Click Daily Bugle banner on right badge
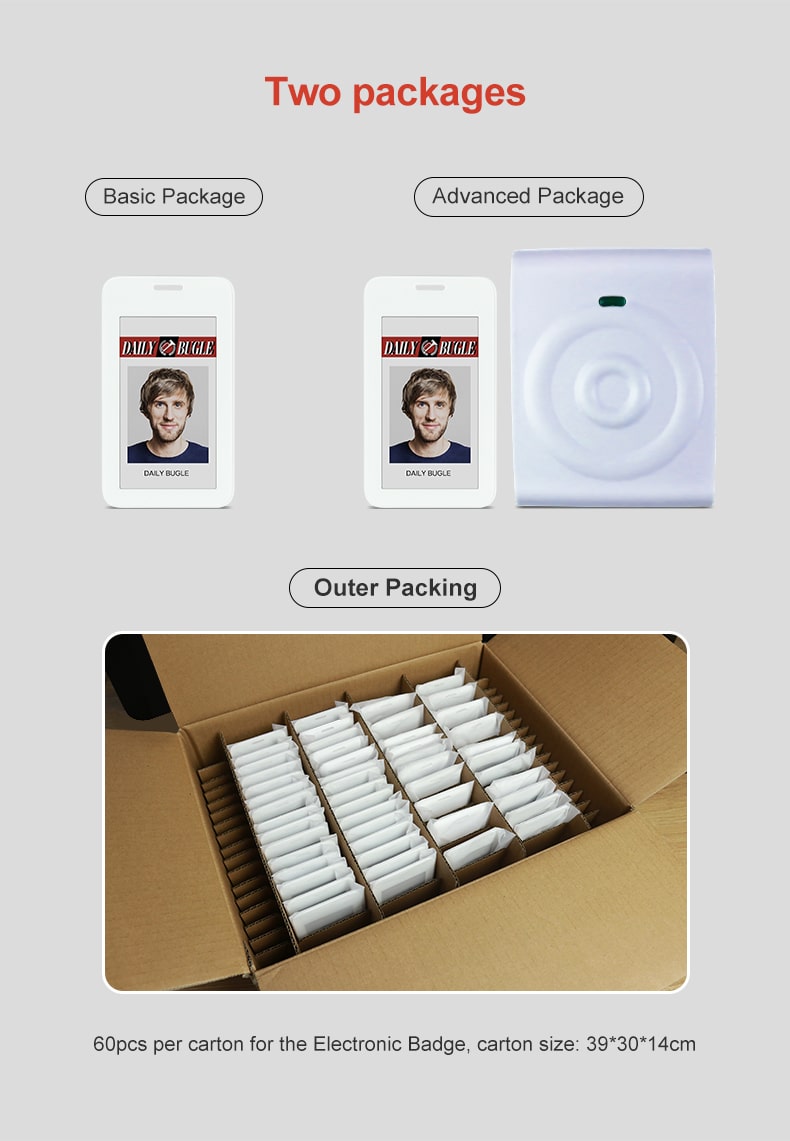This screenshot has height=1141, width=790. [x=430, y=347]
